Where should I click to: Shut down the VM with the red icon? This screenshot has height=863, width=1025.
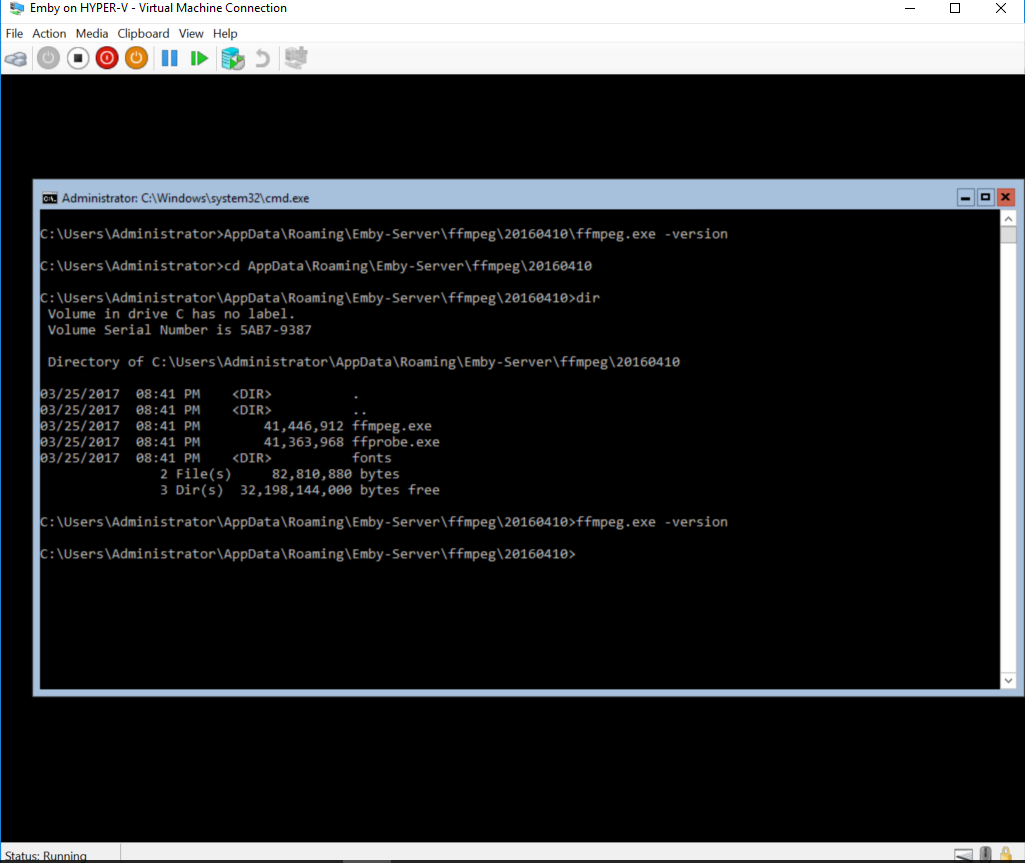[x=107, y=58]
